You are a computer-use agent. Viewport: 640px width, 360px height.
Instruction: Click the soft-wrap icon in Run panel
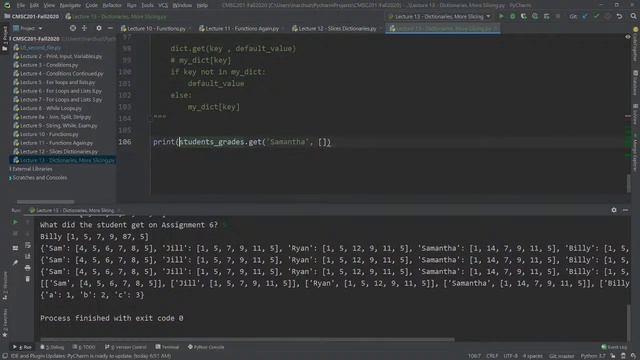point(28,245)
